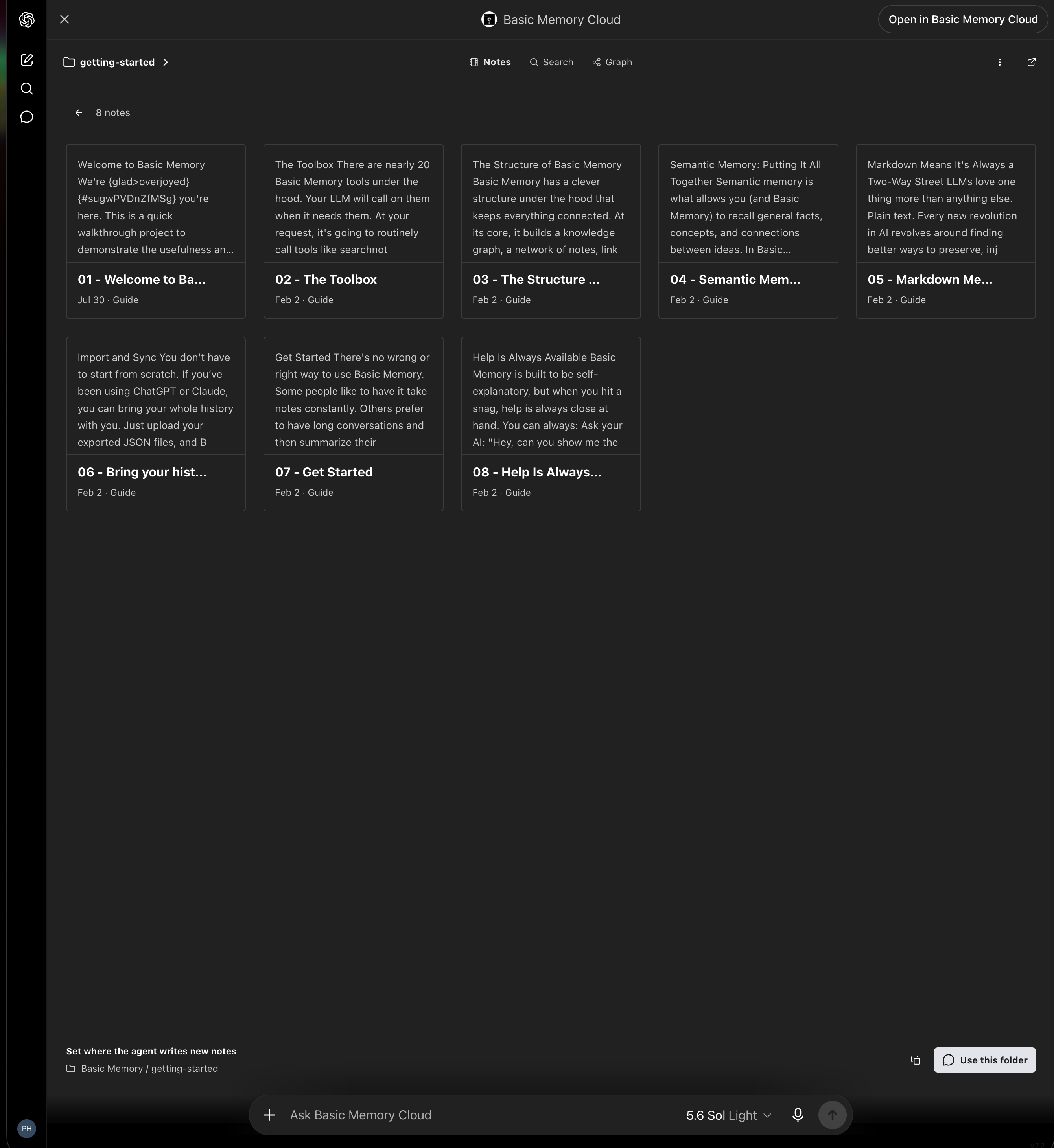Close the Basic Memory Cloud panel
1054x1148 pixels.
(x=64, y=19)
